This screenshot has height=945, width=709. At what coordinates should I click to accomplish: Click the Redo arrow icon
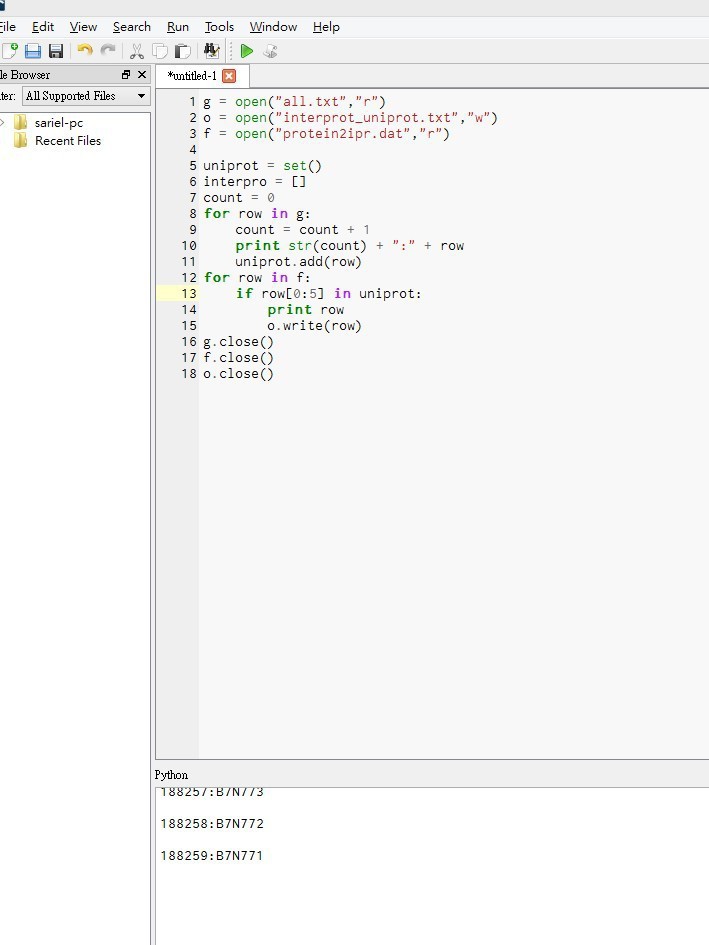[x=108, y=51]
